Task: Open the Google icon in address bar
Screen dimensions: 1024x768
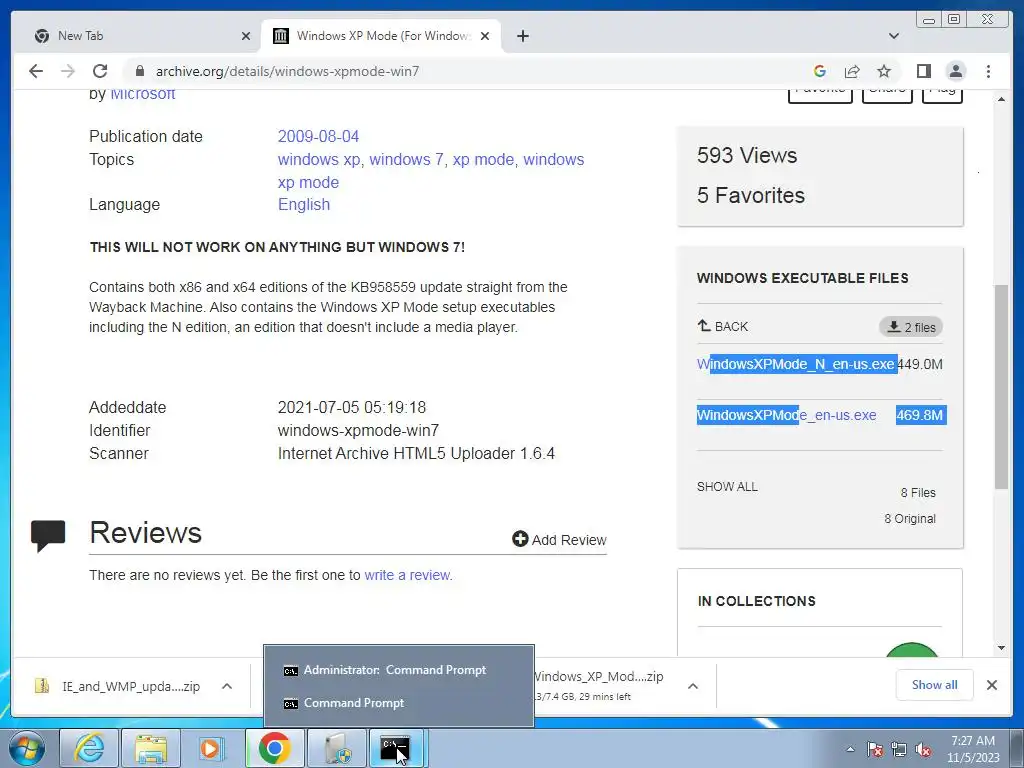Action: pos(820,71)
